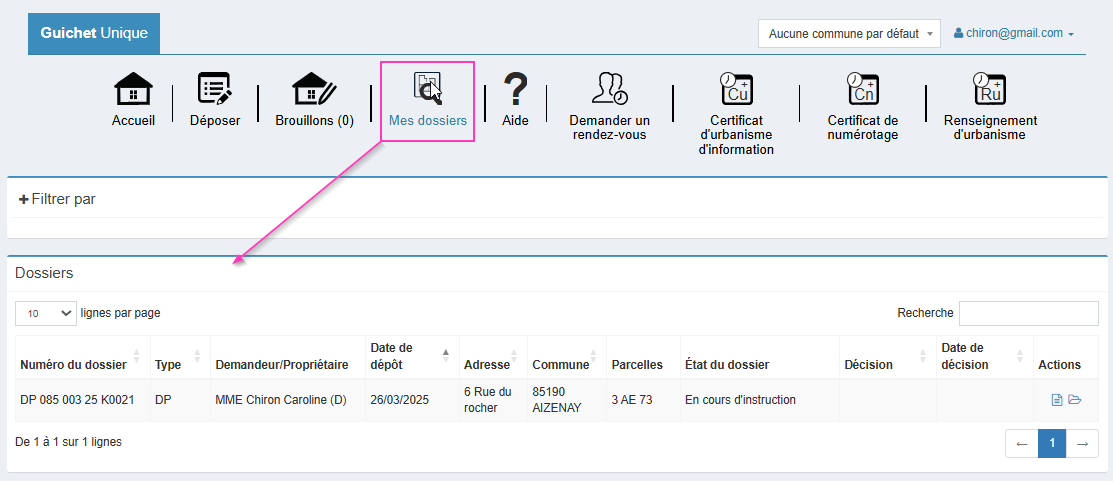Open dossier DP 085 003 25 K0021 row
Screen dimensions: 1113x481
[x=77, y=400]
